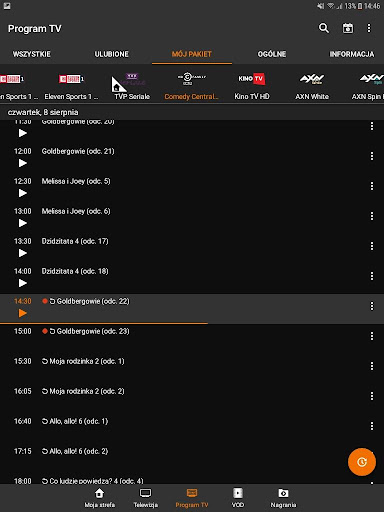This screenshot has height=512, width=384.
Task: Open the search magnifier icon
Action: pos(324,28)
